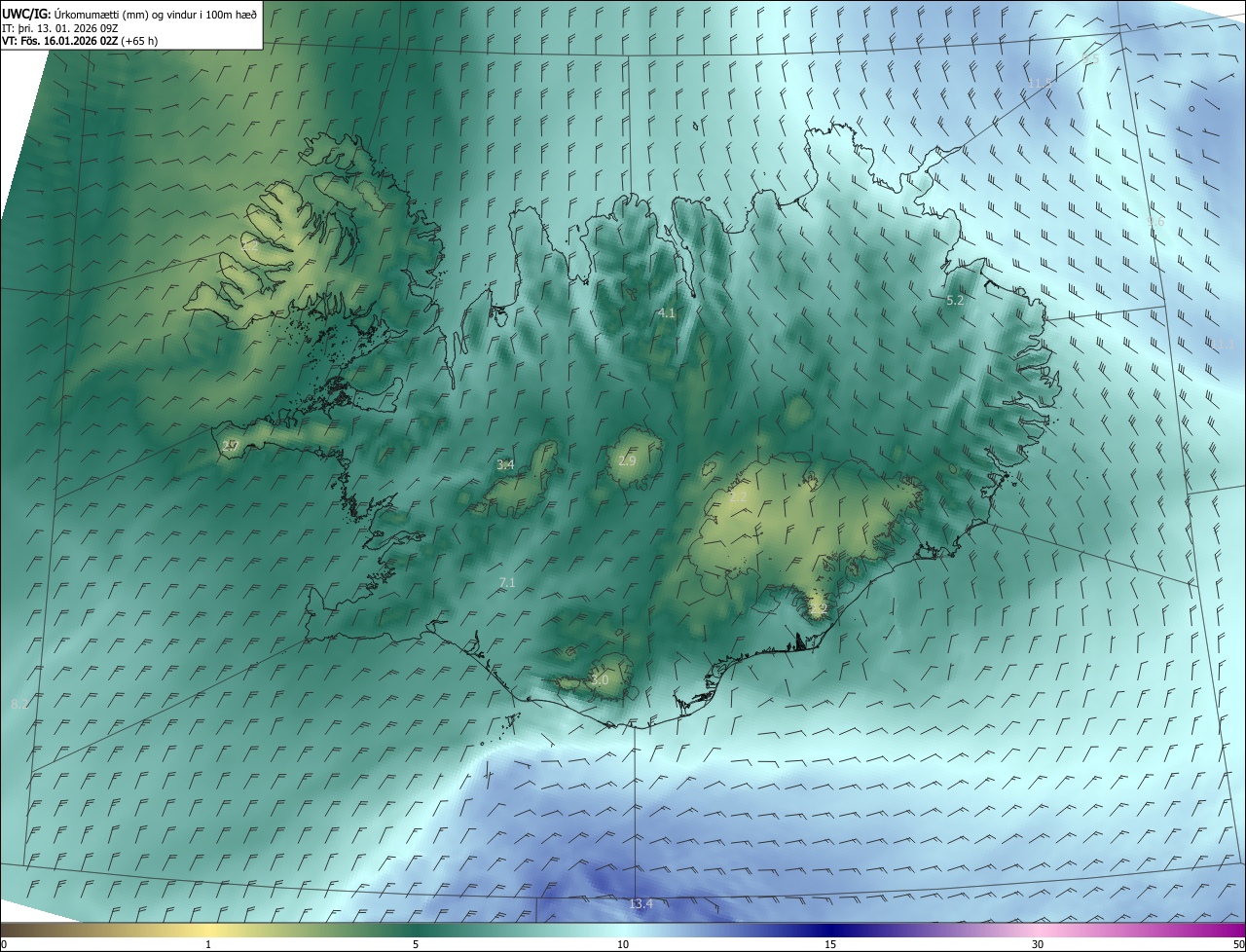
Task: Click the 2.9 value on Hofsjökull glacier
Action: coord(626,460)
